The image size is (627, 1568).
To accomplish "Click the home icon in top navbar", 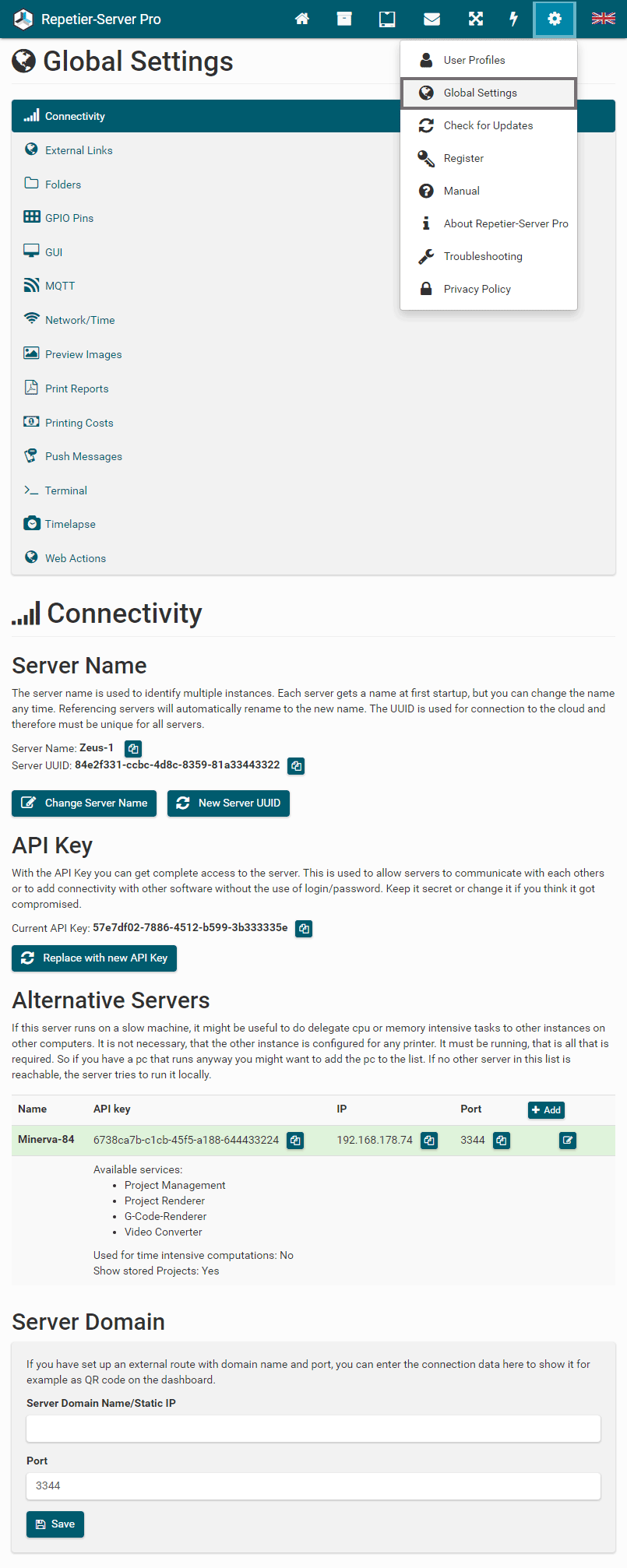I will click(302, 19).
